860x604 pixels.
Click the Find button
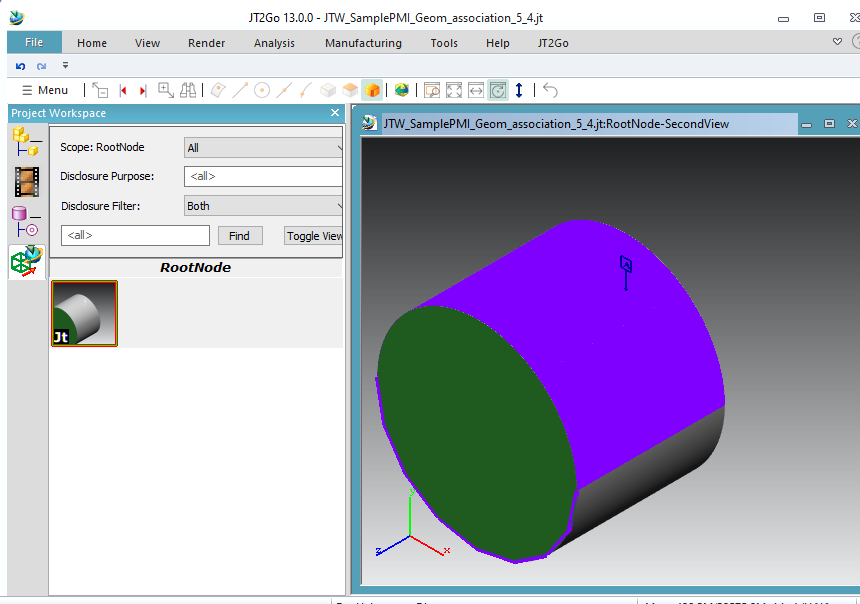240,236
